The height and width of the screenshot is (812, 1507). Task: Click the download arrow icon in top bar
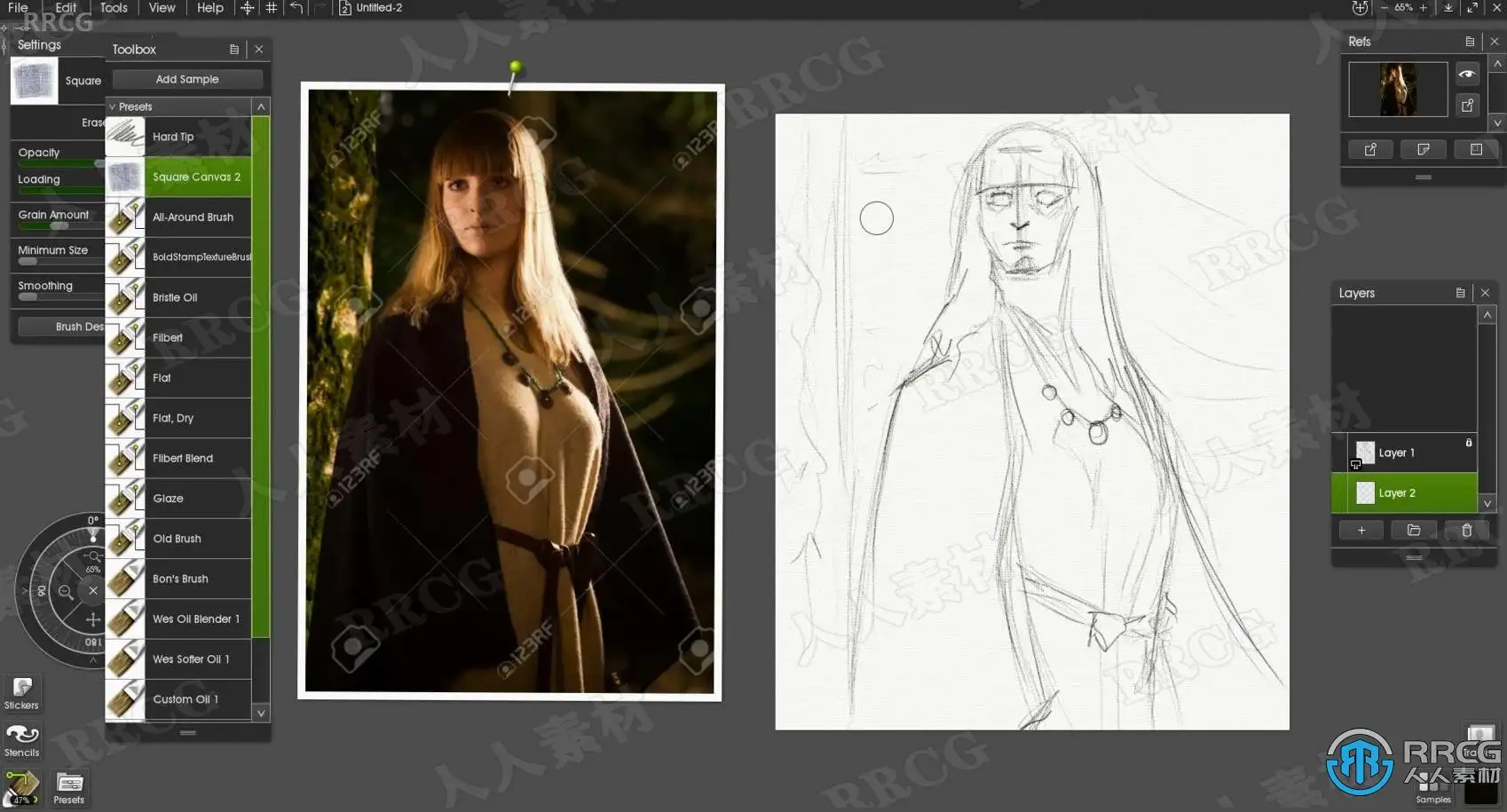pyautogui.click(x=1448, y=8)
